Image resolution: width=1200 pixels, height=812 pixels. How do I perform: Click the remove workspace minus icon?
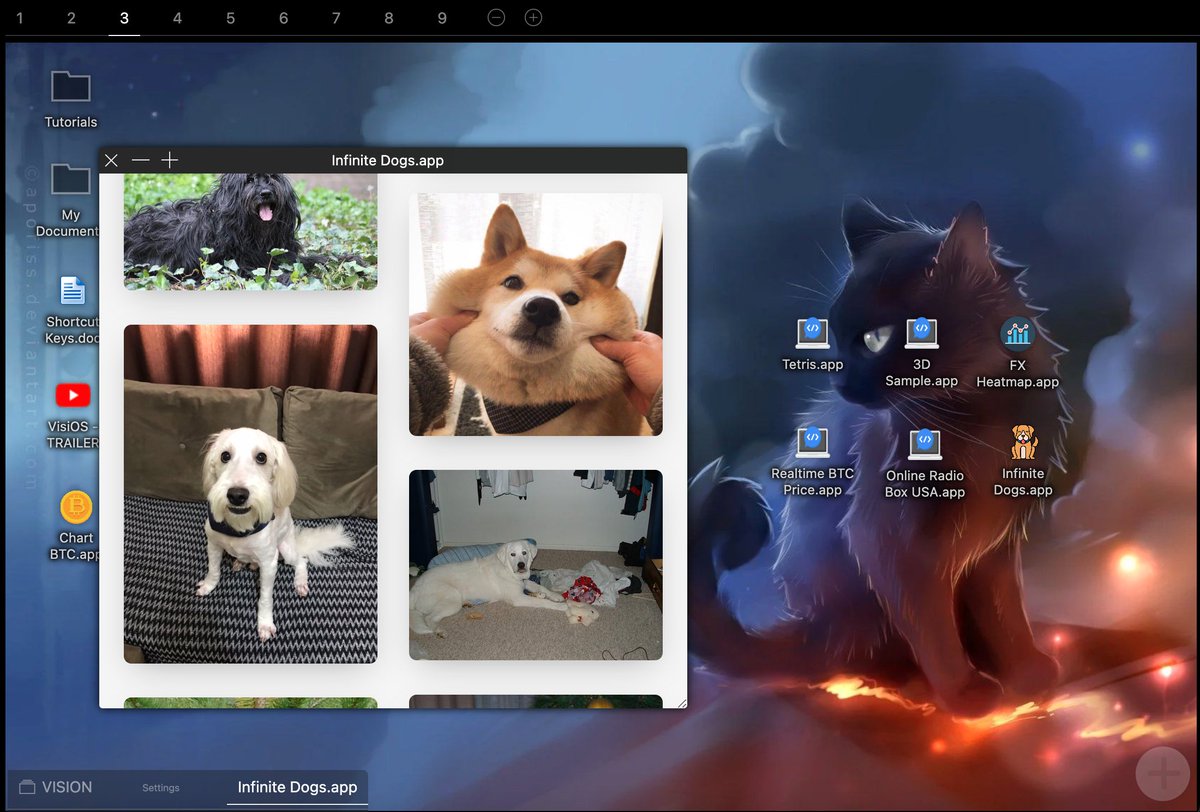click(x=496, y=18)
